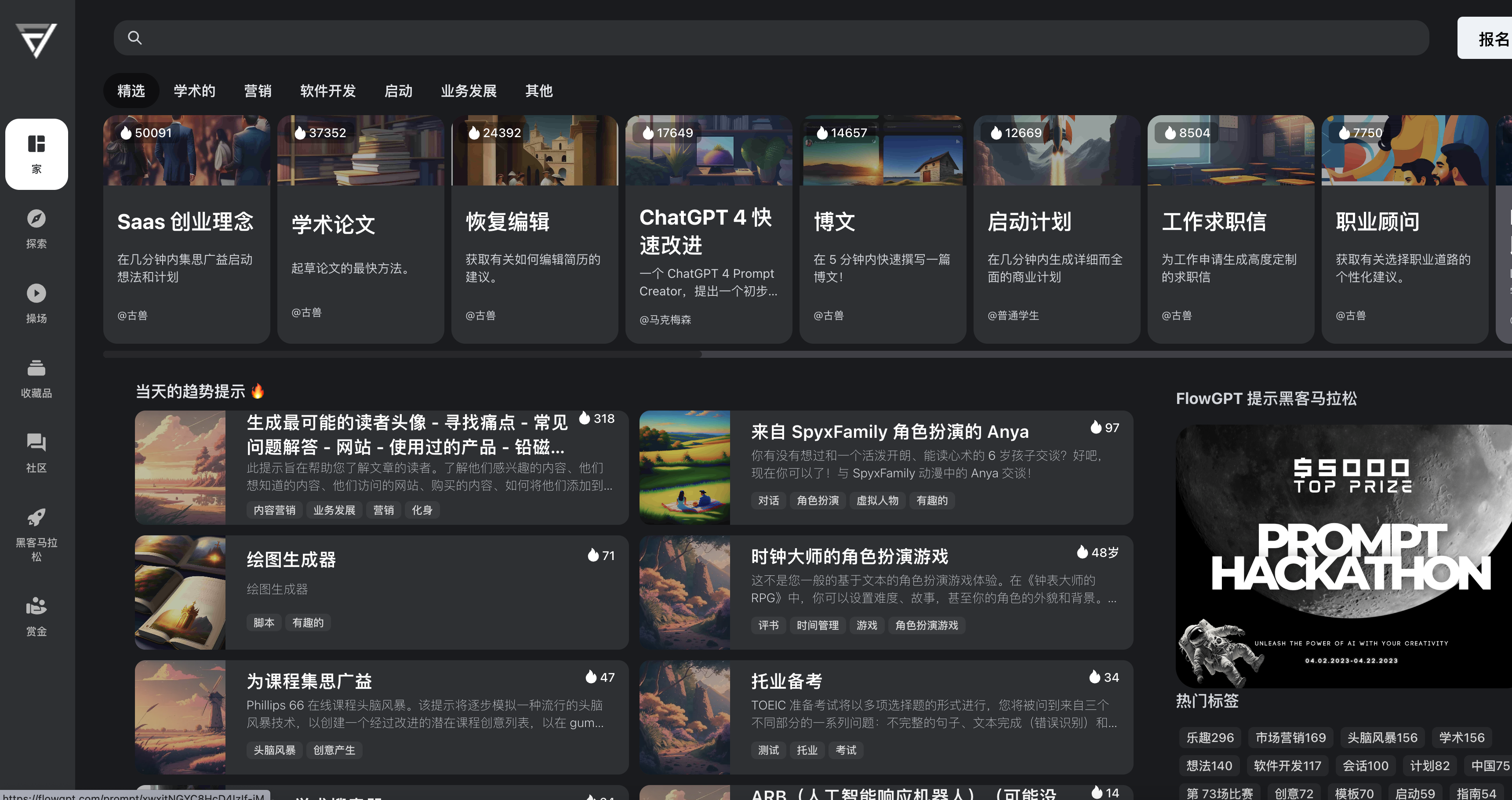Click flame 34 on 托业备考 prompt
1512x800 pixels.
1104,677
